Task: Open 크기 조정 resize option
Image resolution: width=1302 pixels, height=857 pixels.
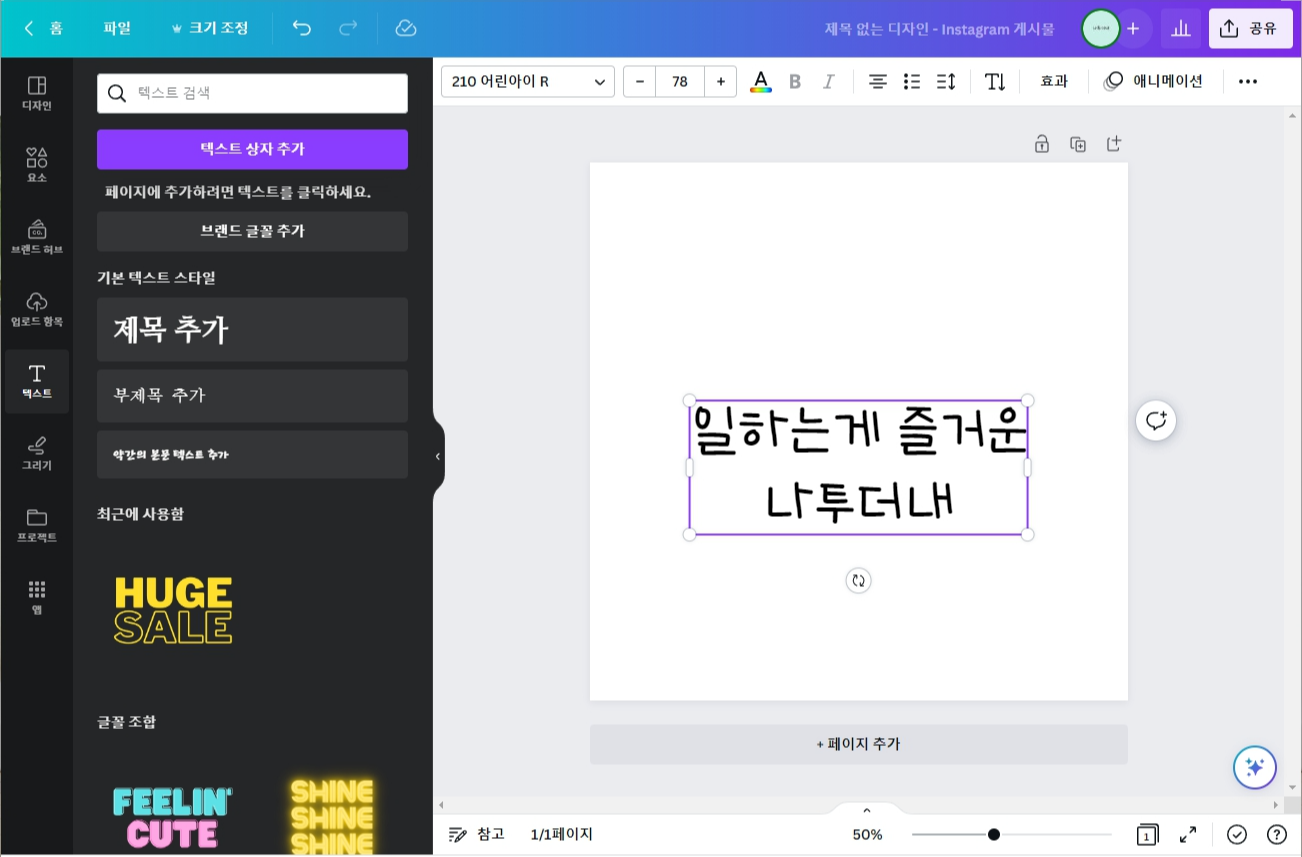Action: tap(209, 28)
